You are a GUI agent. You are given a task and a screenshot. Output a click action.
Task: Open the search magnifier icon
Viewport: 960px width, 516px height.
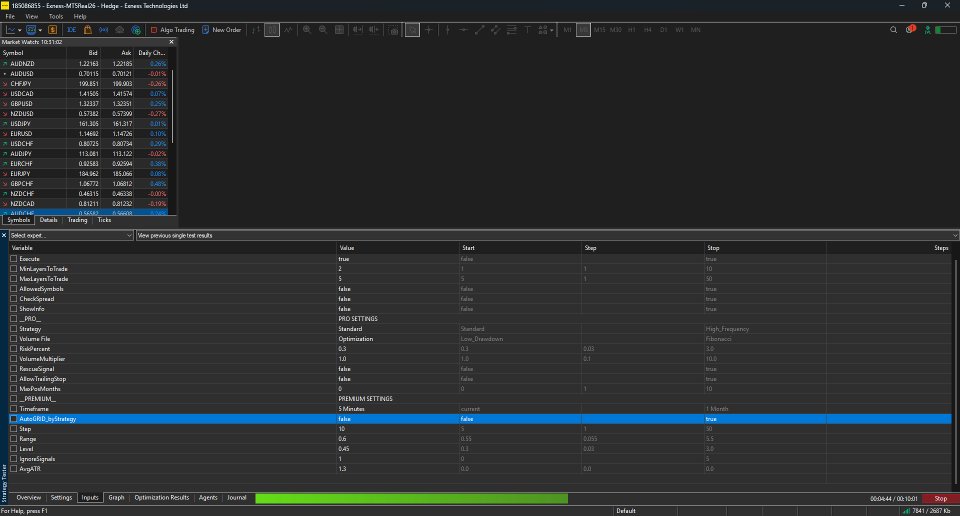[x=893, y=29]
